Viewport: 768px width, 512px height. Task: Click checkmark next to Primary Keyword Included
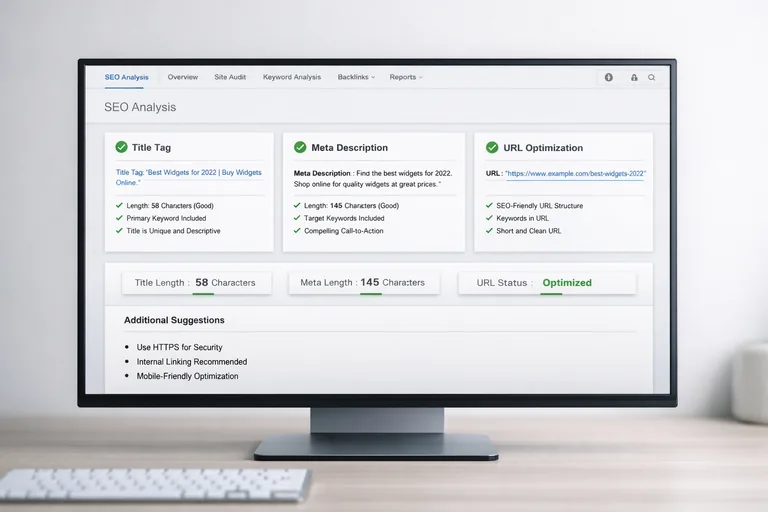tap(119, 218)
